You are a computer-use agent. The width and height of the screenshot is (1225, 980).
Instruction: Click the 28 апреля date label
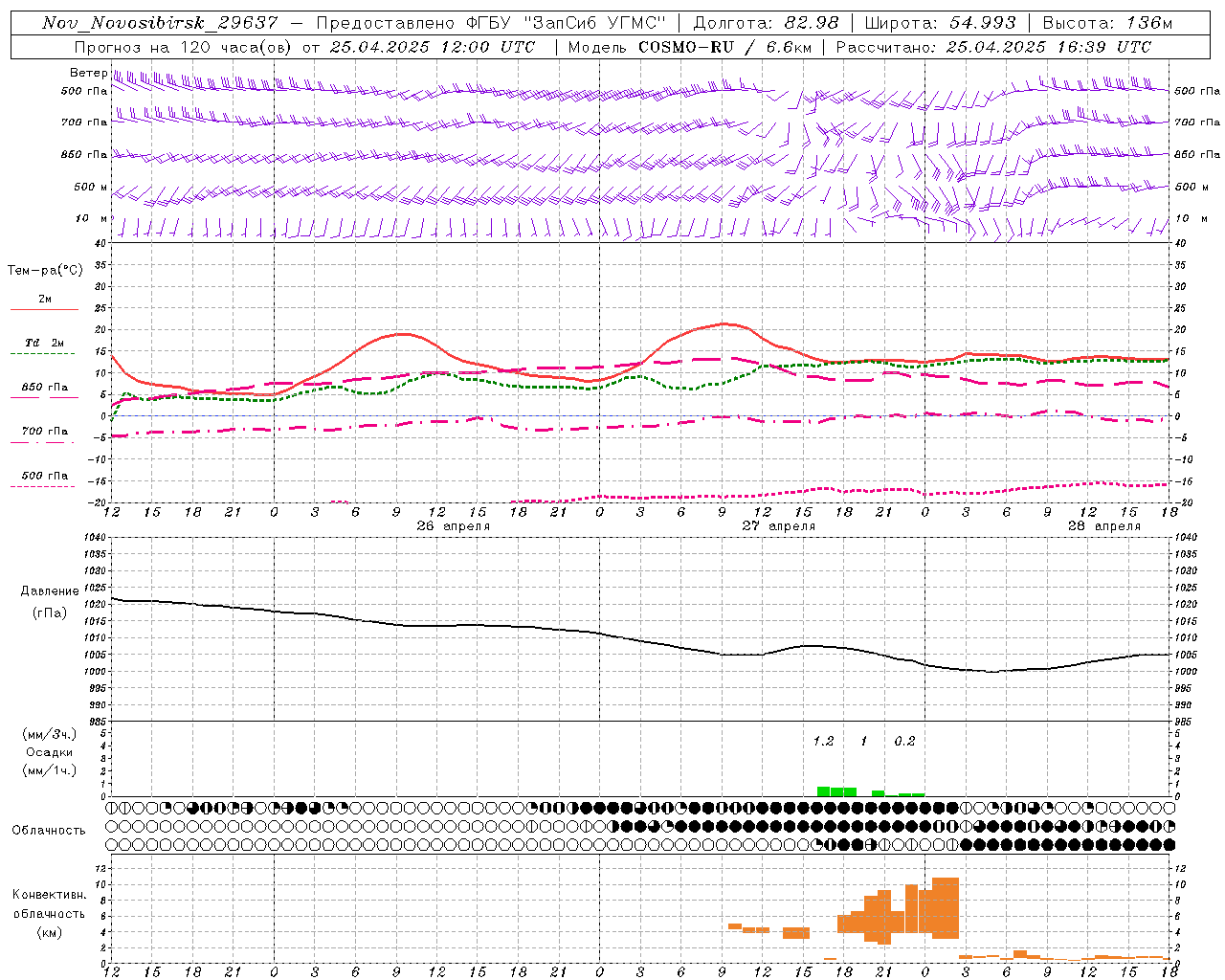tap(1104, 526)
